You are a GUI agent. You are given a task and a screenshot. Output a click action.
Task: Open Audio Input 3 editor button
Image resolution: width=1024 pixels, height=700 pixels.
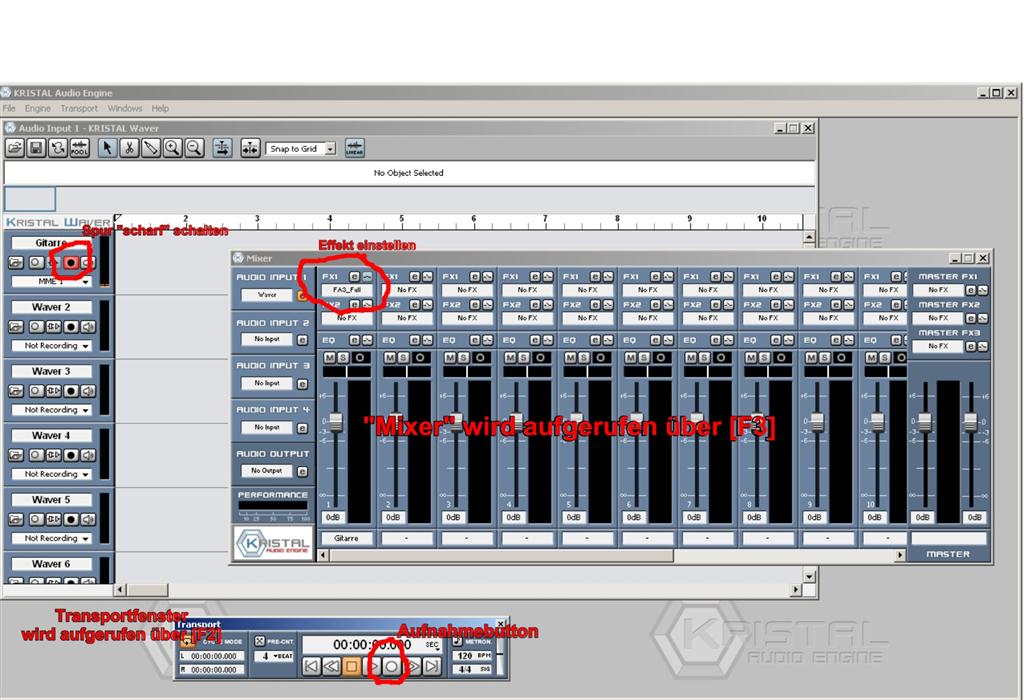point(302,385)
